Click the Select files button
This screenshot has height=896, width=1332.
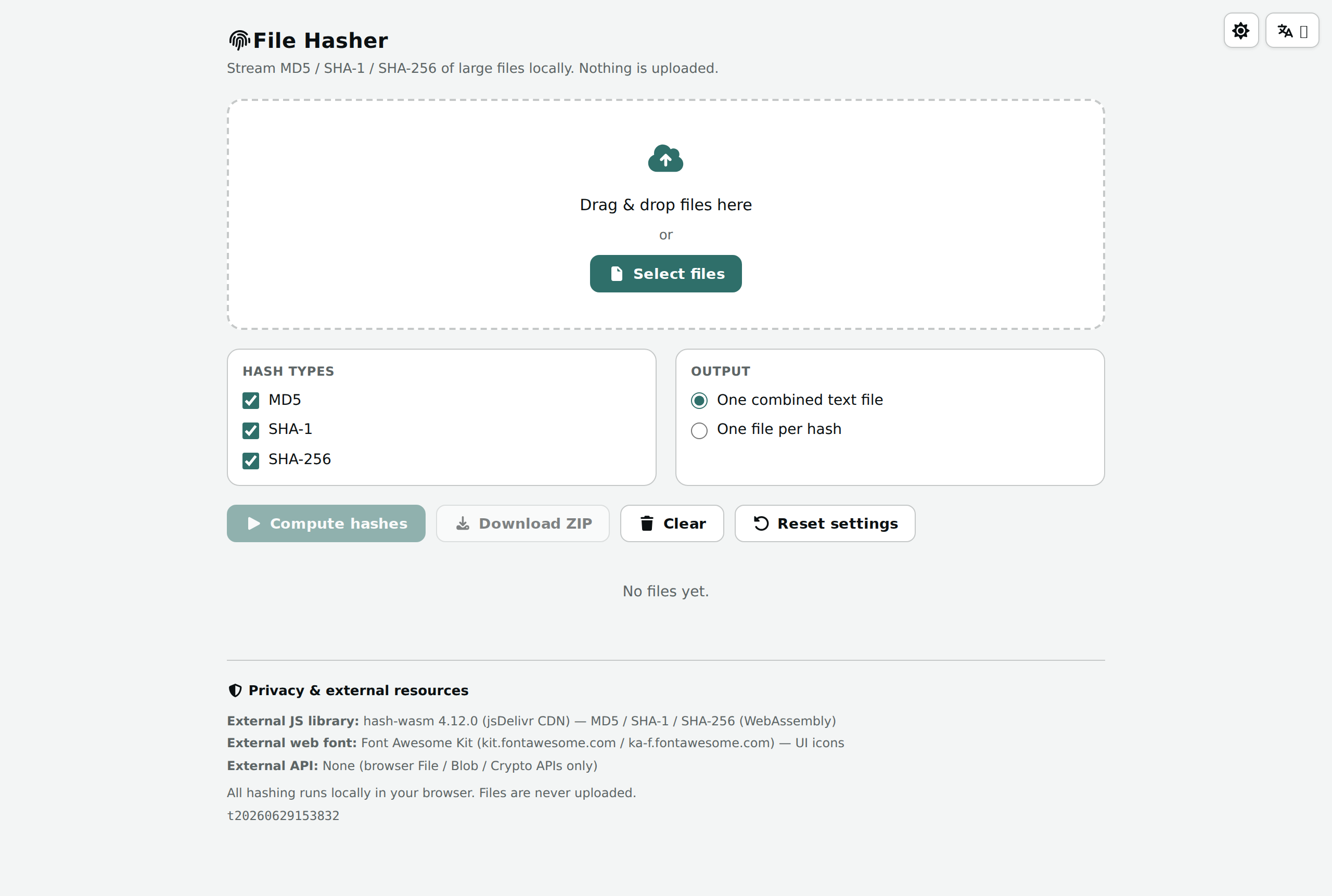click(x=665, y=274)
